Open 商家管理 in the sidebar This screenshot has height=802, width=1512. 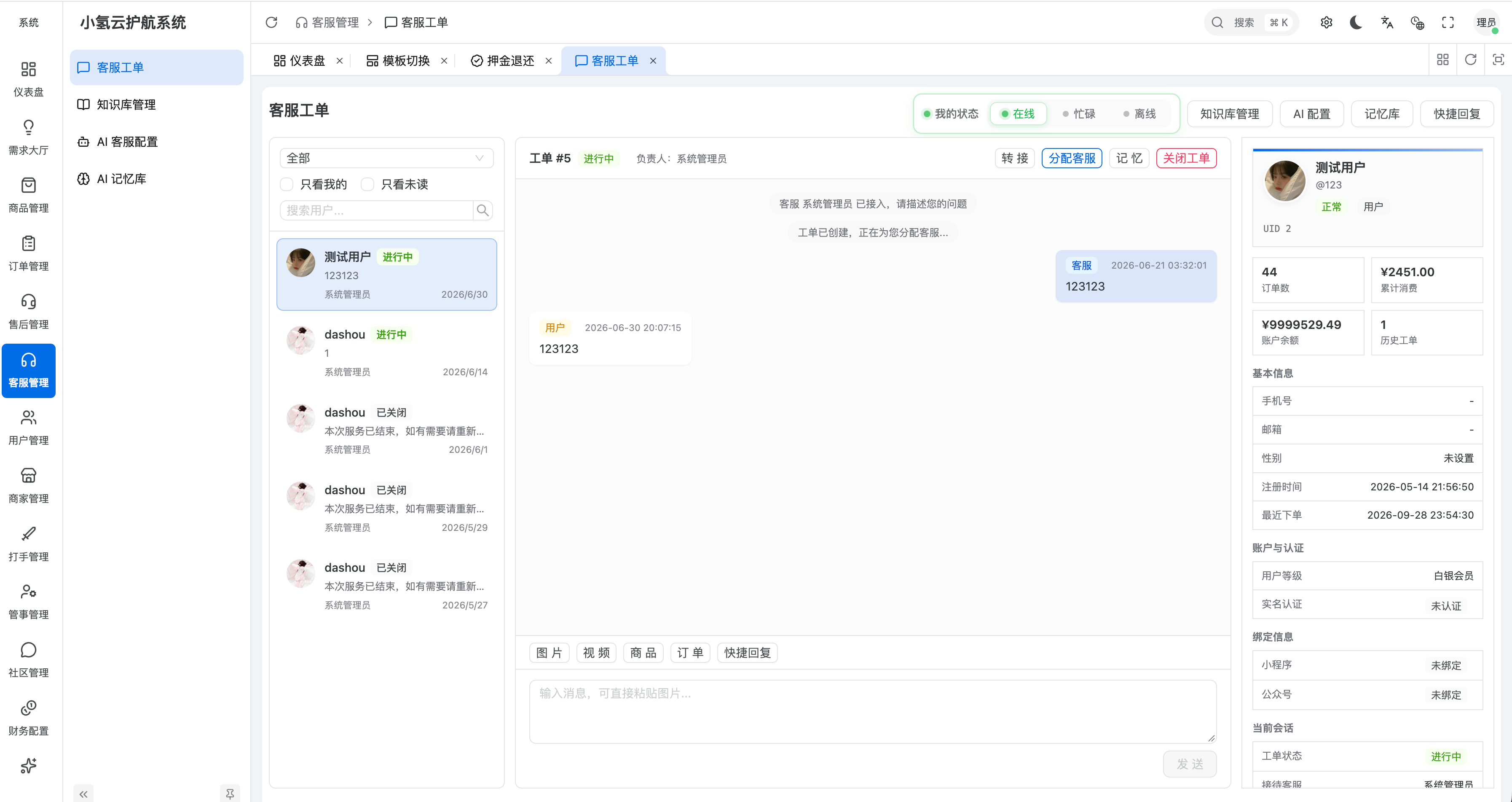point(28,486)
